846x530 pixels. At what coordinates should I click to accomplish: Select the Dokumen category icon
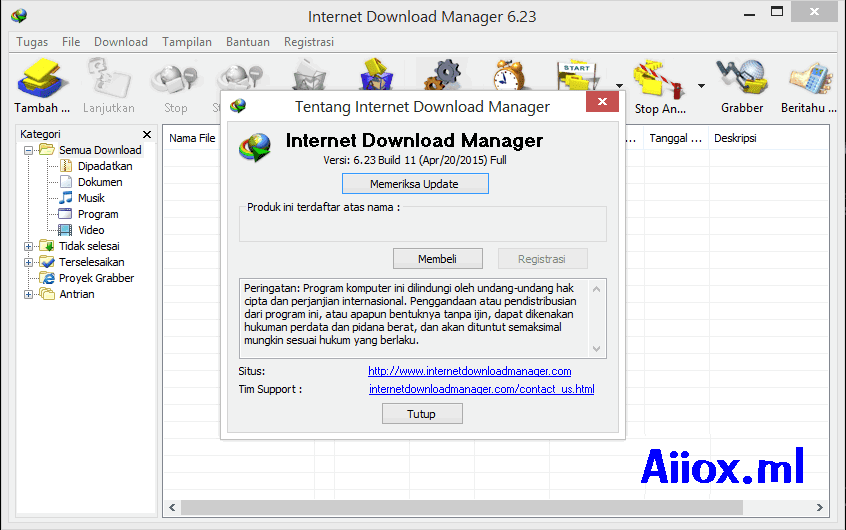(x=66, y=182)
